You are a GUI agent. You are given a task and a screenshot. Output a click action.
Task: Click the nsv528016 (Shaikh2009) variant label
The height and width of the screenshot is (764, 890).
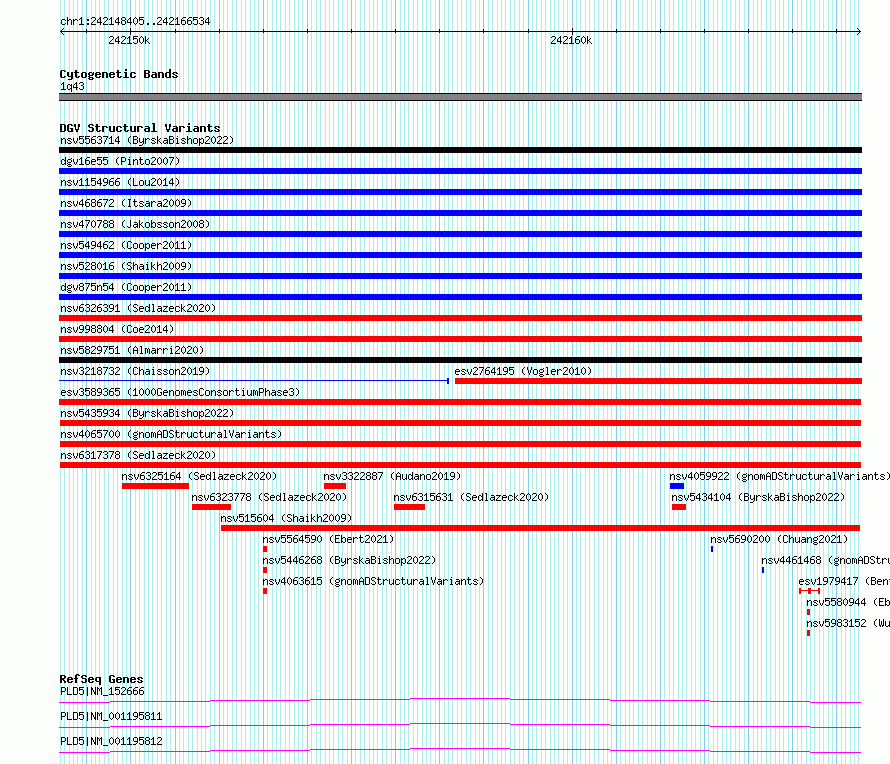tap(126, 266)
